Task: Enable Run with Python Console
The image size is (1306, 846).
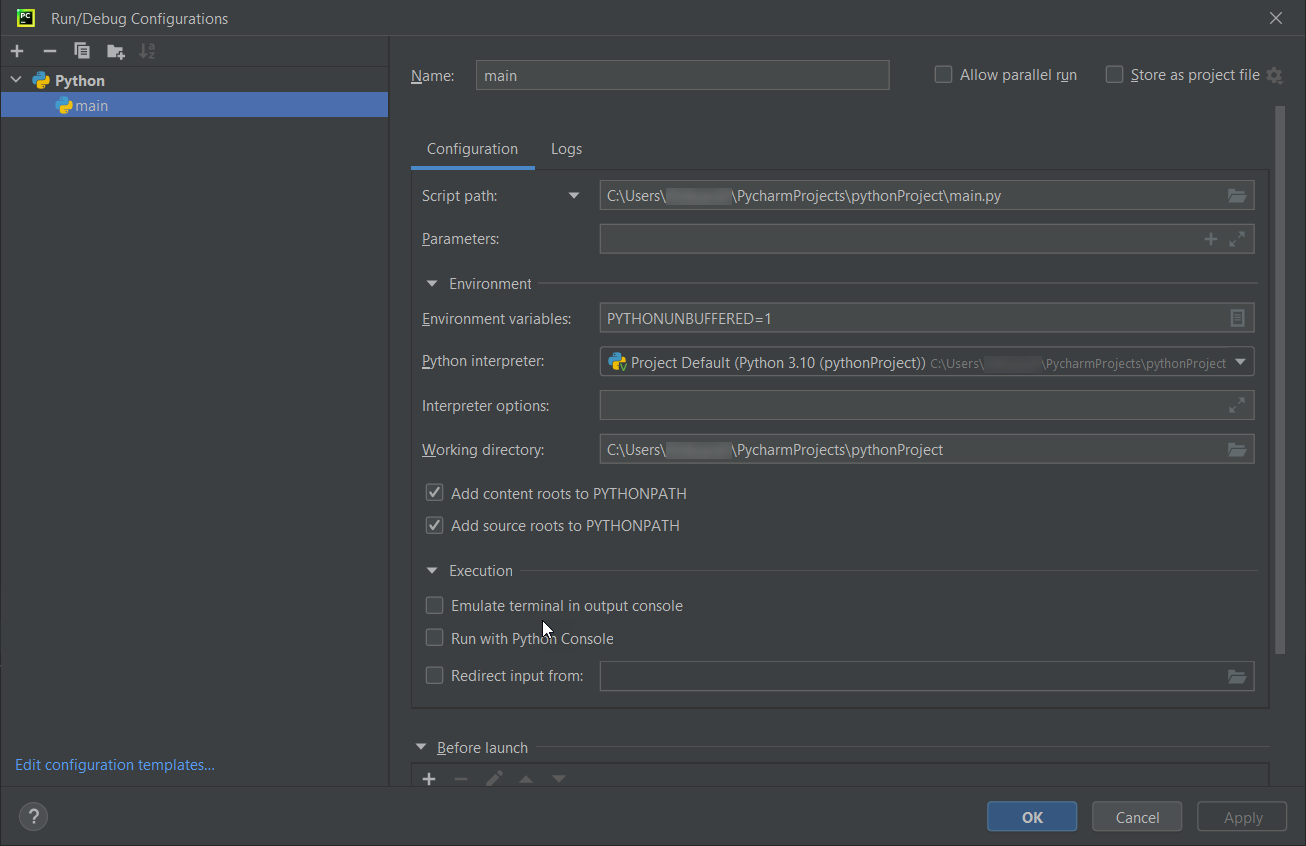Action: coord(434,638)
